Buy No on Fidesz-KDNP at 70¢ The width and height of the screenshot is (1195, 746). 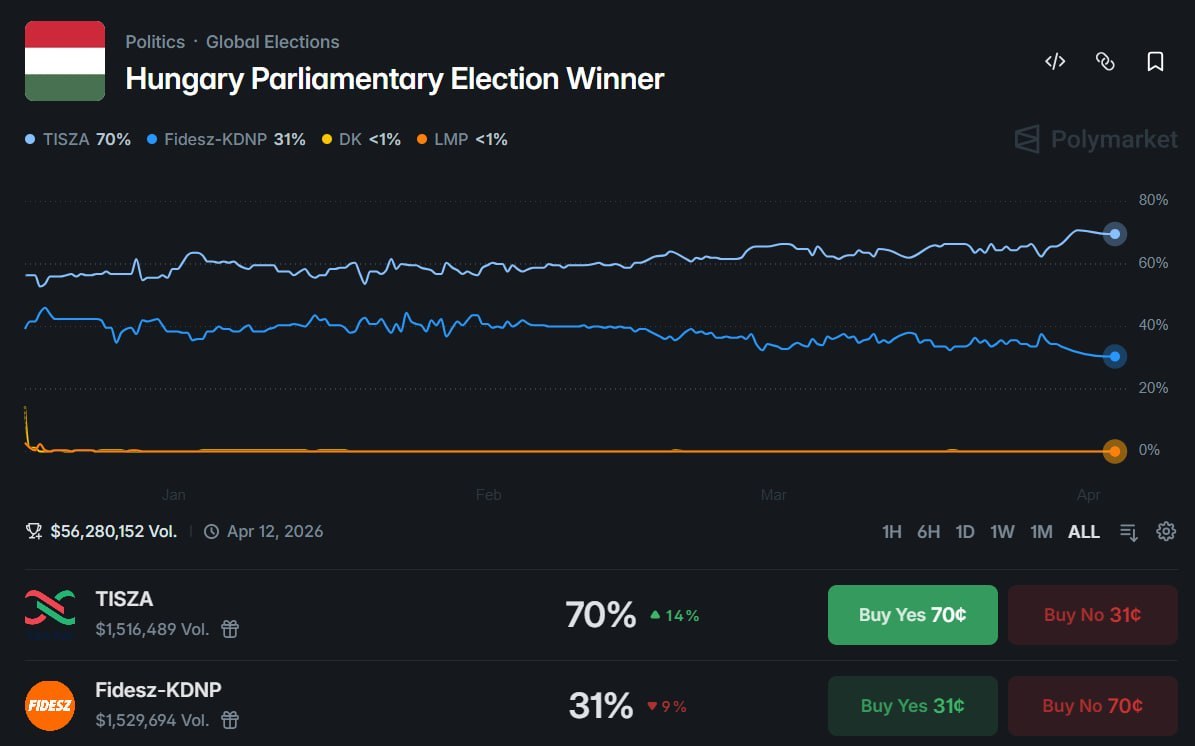click(x=1092, y=706)
